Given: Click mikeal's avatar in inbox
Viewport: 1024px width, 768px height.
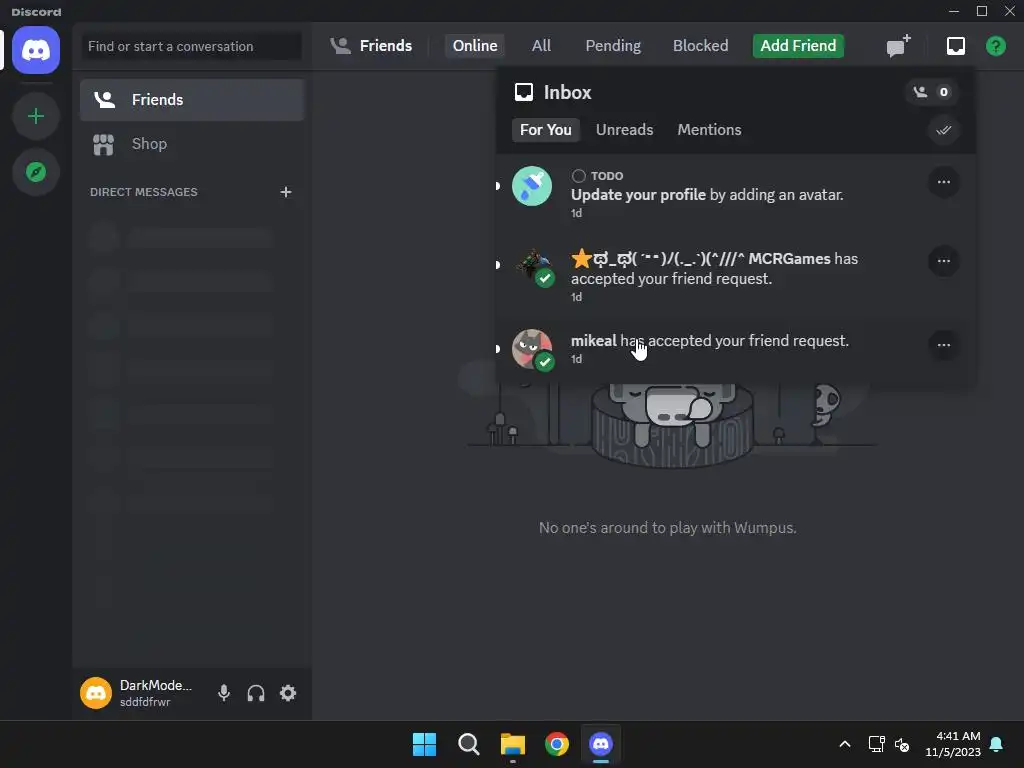Looking at the screenshot, I should click(532, 349).
